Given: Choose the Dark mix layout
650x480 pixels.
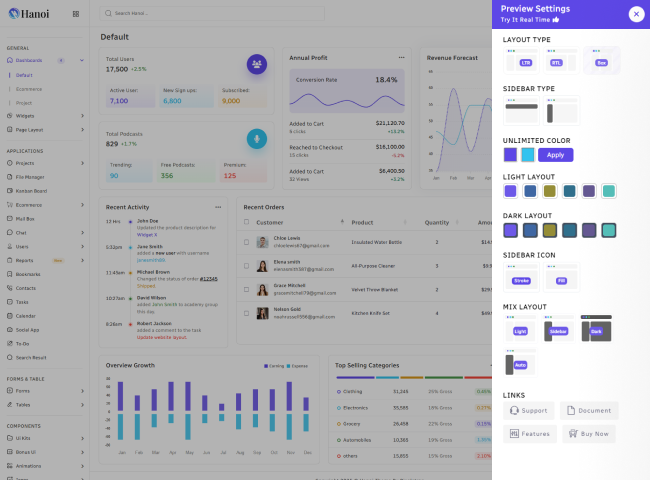Looking at the screenshot, I should pos(596,329).
